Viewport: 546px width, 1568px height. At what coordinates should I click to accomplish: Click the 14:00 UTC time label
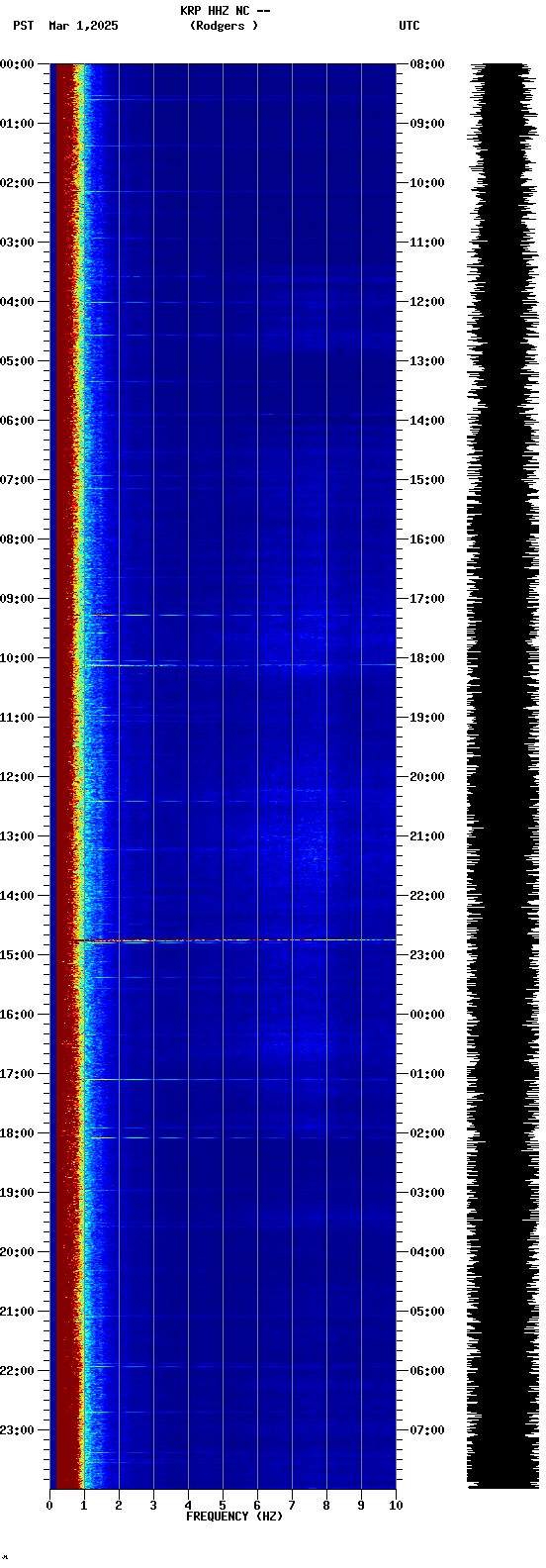(427, 421)
